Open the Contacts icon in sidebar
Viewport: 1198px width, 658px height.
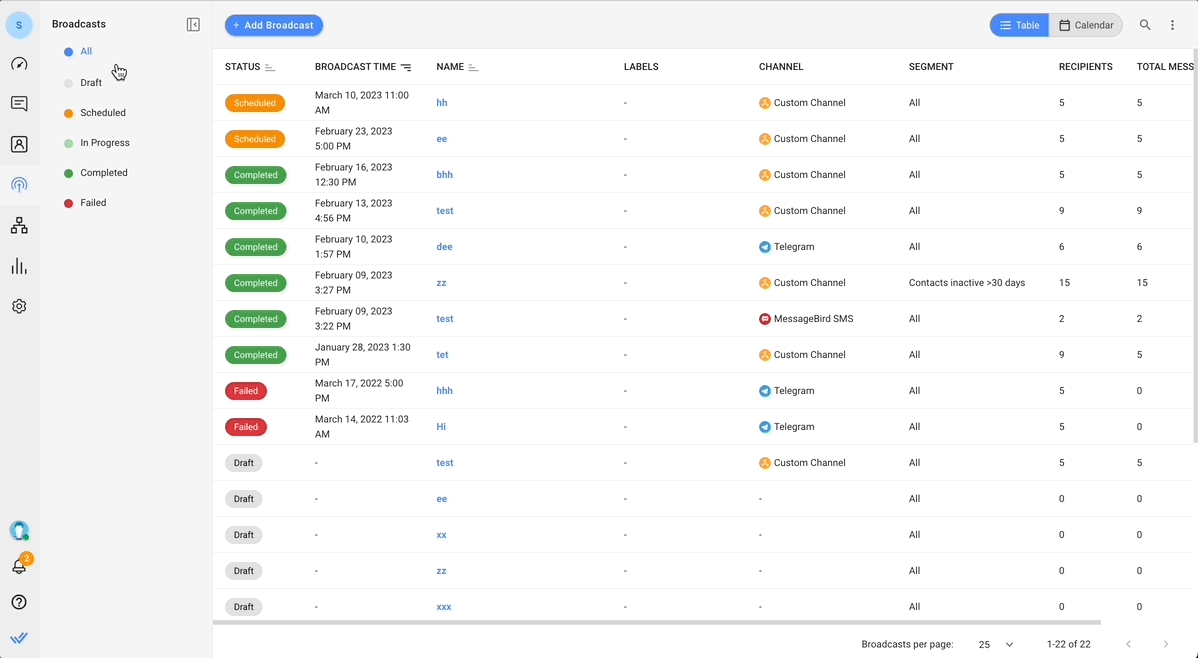[x=19, y=145]
